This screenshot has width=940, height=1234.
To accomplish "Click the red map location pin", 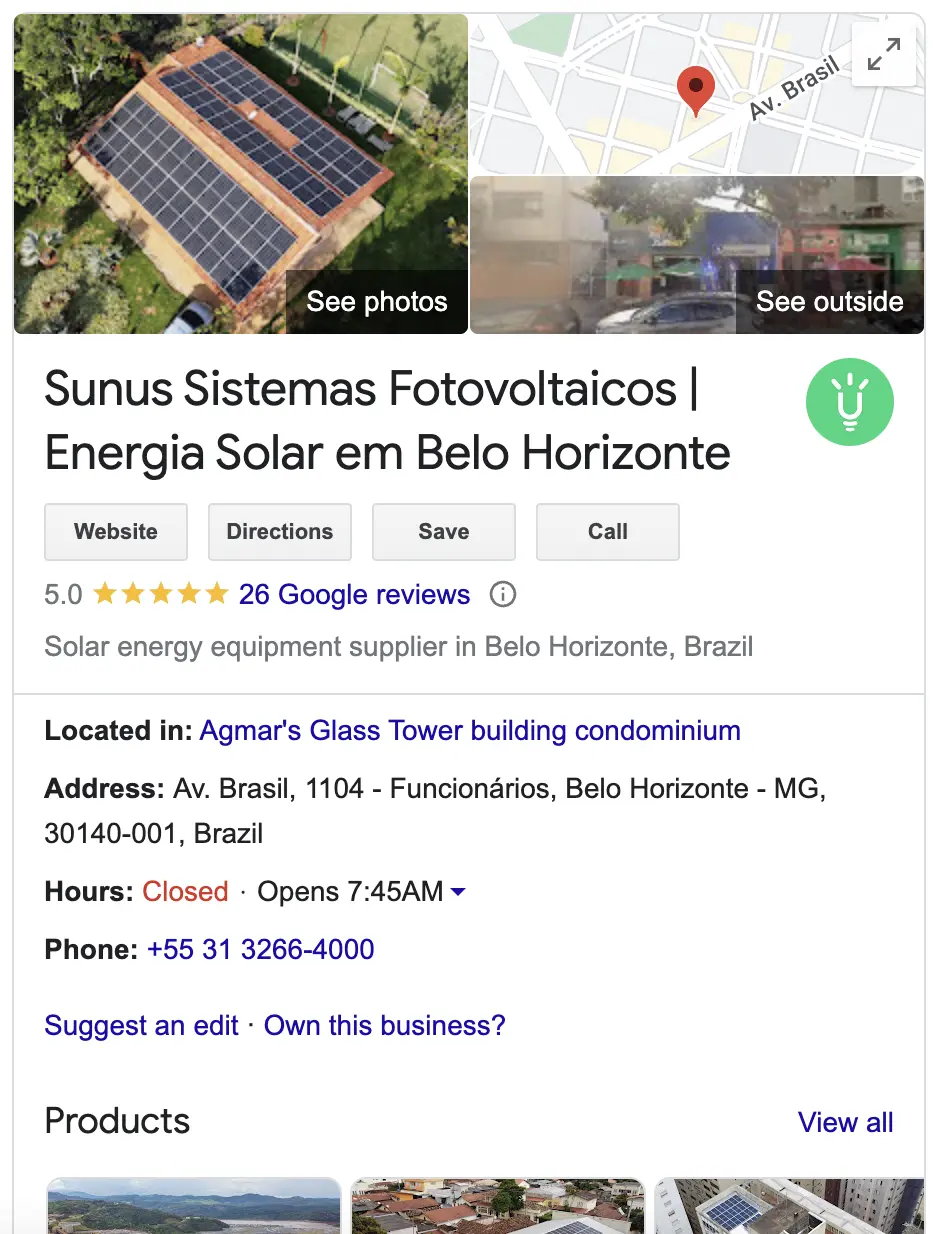I will click(695, 90).
